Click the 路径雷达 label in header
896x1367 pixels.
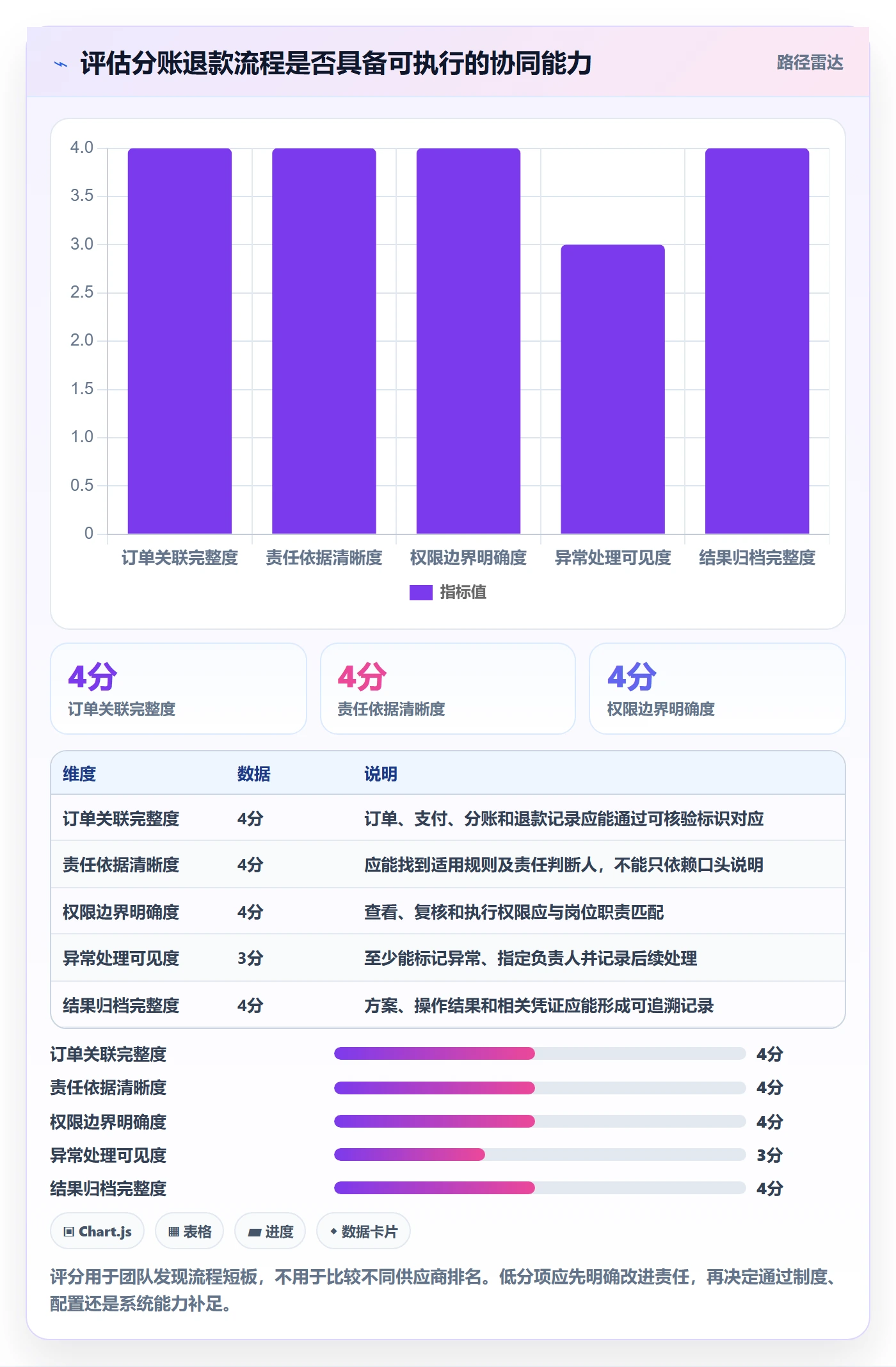810,63
